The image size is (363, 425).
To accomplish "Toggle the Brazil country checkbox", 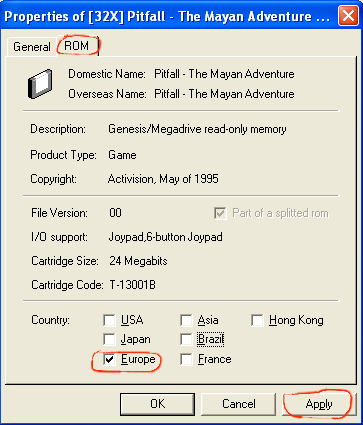I will (186, 340).
